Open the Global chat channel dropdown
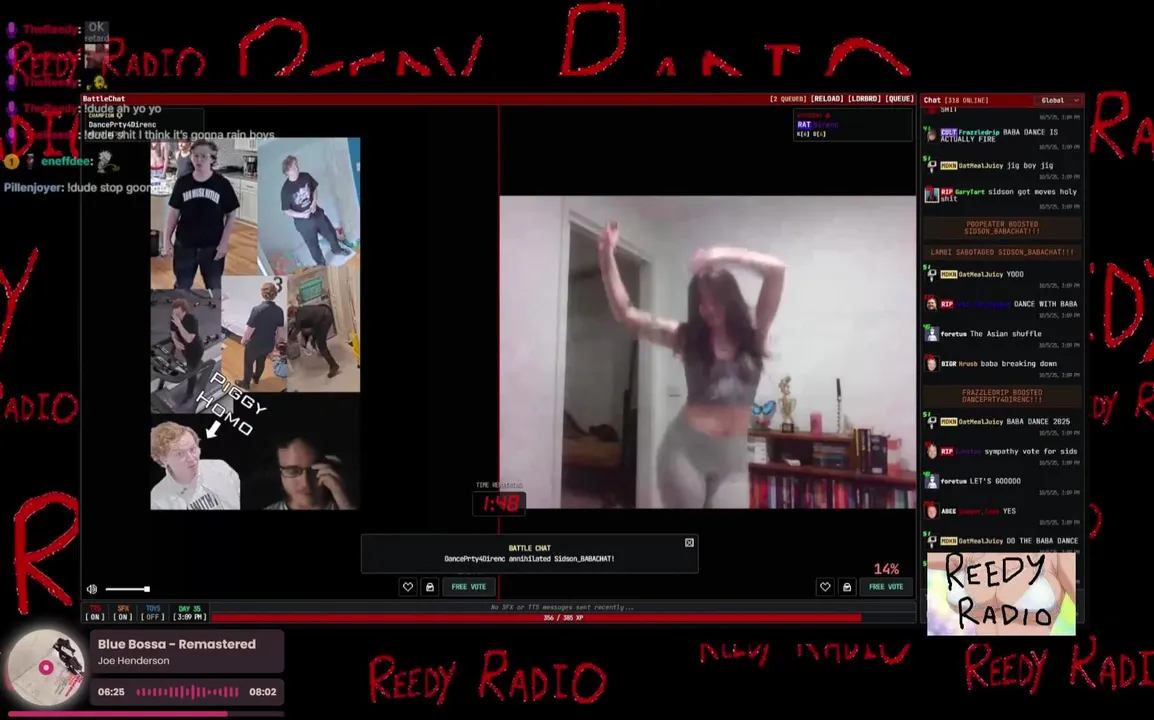The height and width of the screenshot is (720, 1154). [1059, 100]
